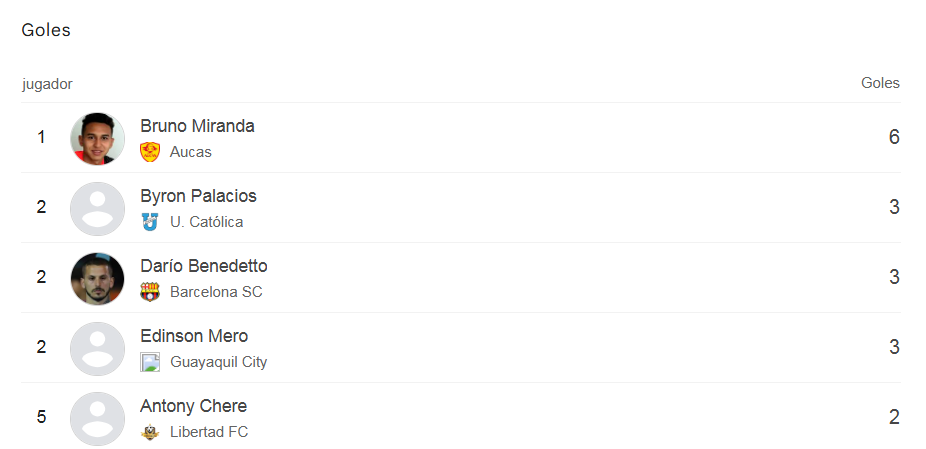Open Darío Benedetto's profile photo
Image resolution: width=926 pixels, height=449 pixels.
pyautogui.click(x=98, y=278)
